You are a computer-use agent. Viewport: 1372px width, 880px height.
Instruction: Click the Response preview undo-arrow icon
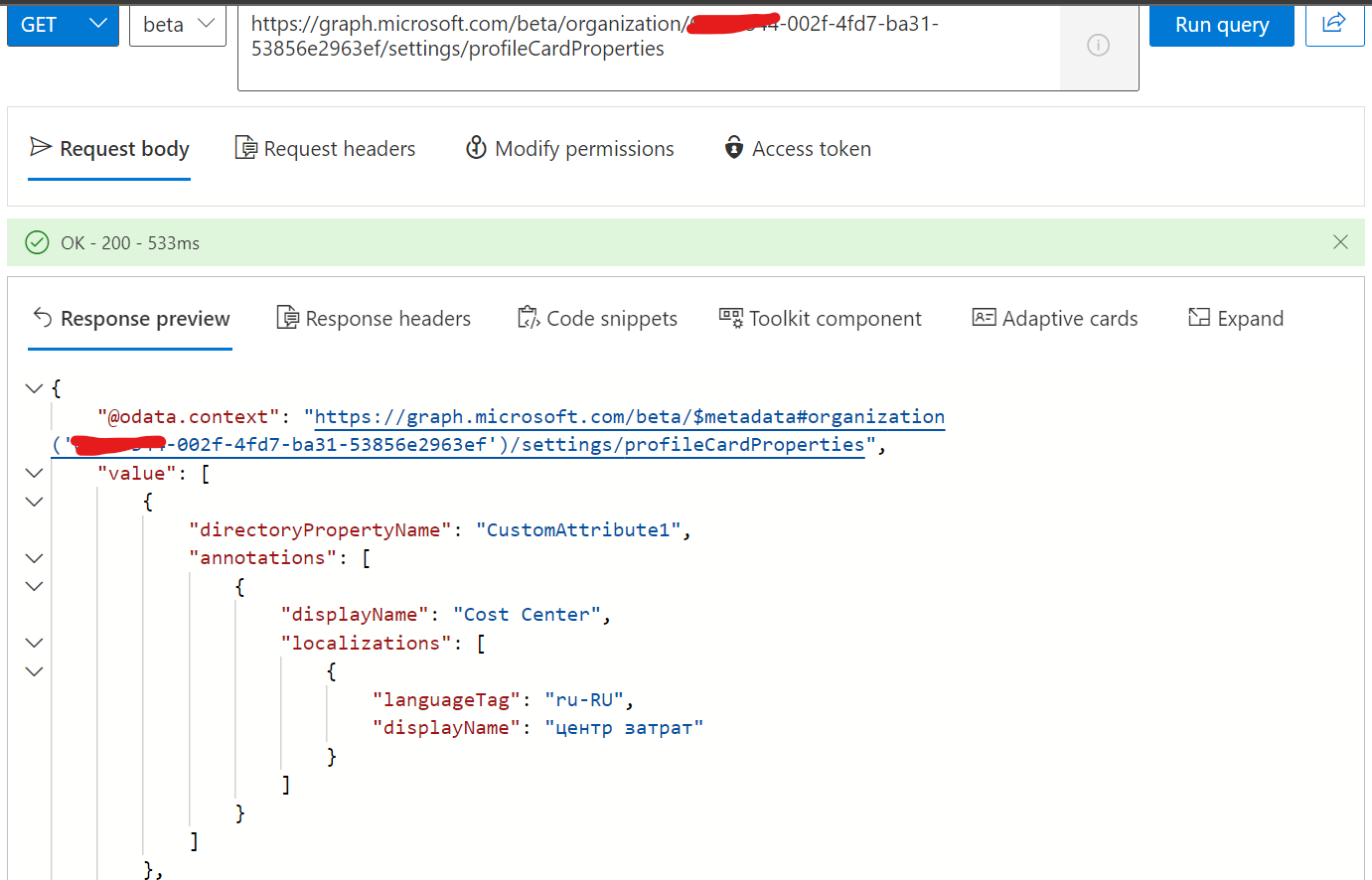pyautogui.click(x=43, y=317)
